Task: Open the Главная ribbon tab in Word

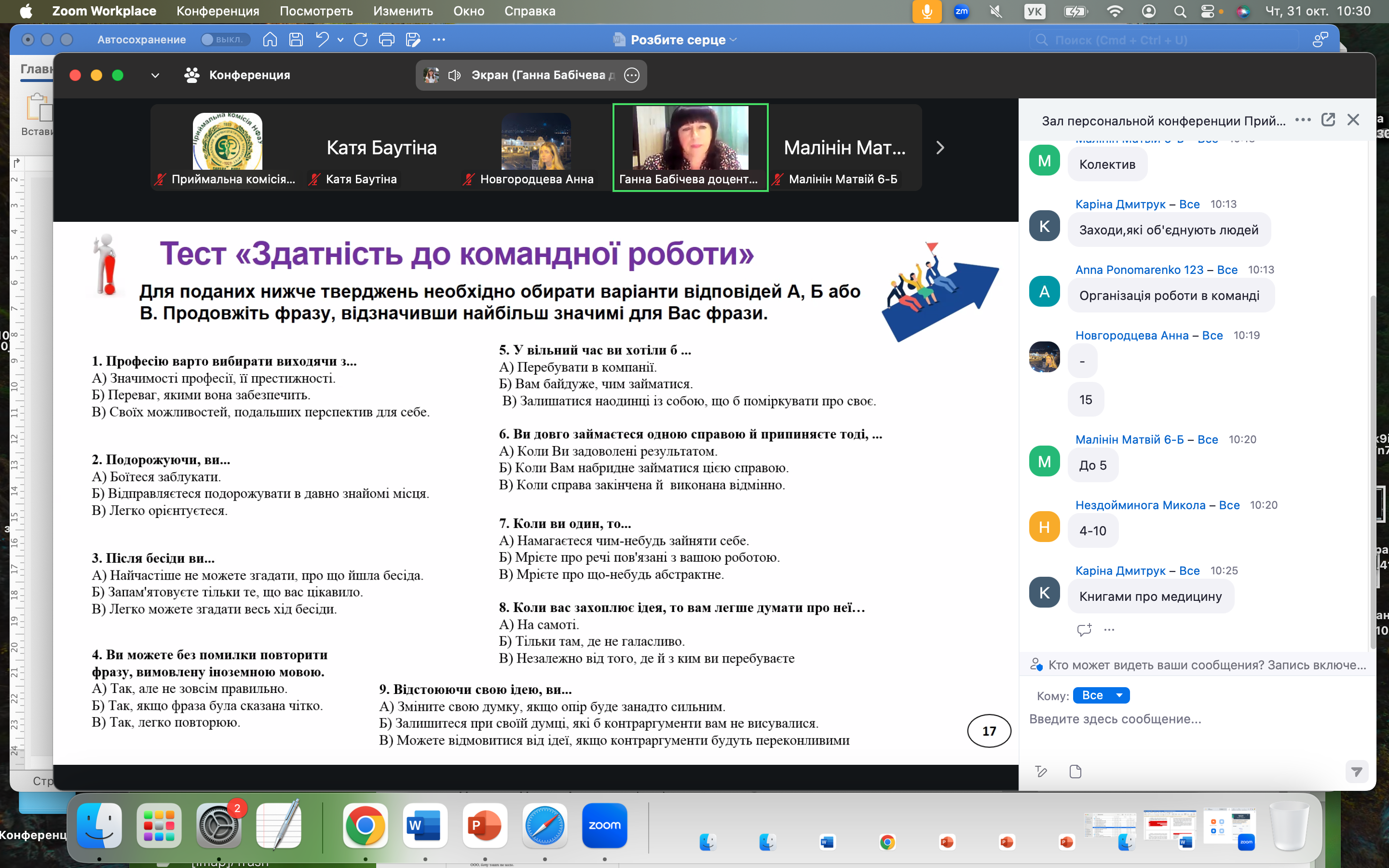Action: pyautogui.click(x=37, y=69)
